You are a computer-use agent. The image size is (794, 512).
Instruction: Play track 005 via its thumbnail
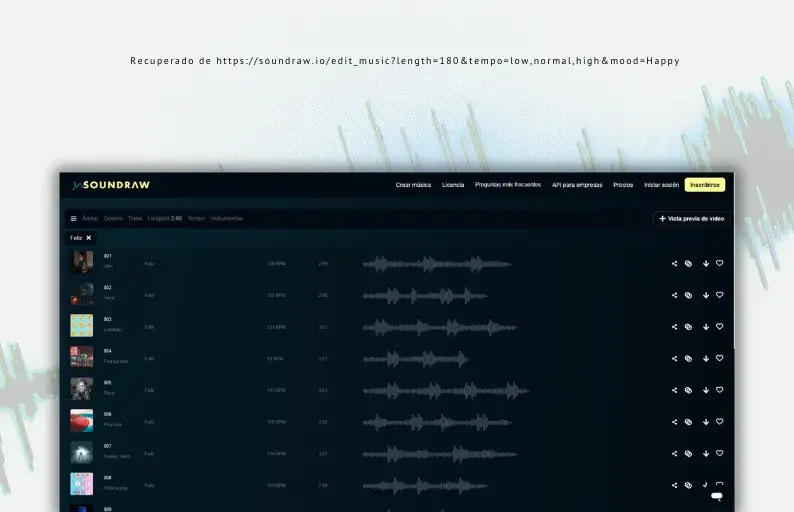82,389
